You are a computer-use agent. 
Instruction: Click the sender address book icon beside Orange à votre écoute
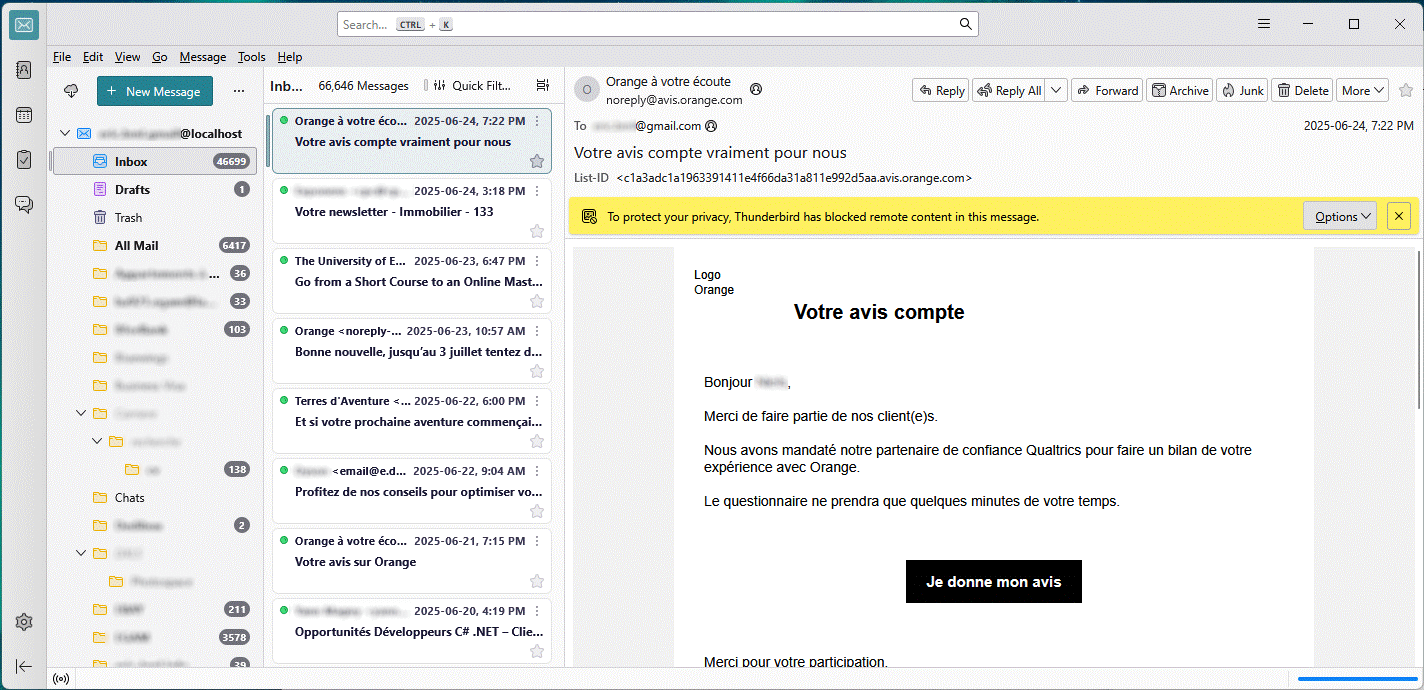click(756, 89)
